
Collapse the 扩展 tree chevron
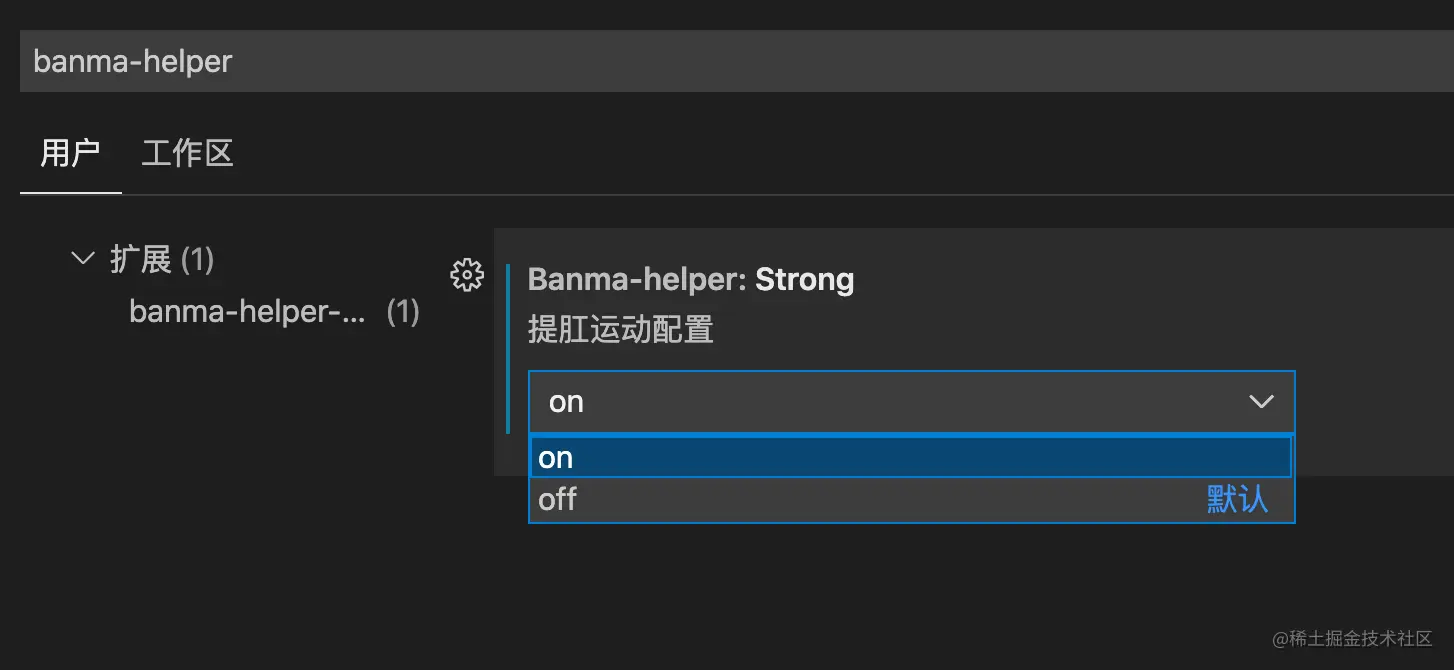pos(82,258)
